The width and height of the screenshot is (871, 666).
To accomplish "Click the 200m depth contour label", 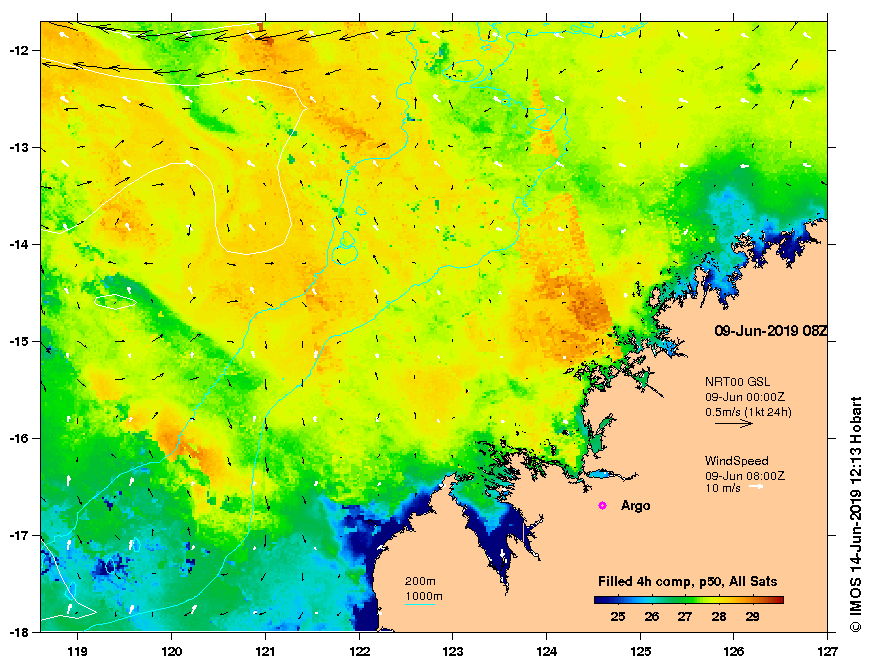I will (420, 582).
